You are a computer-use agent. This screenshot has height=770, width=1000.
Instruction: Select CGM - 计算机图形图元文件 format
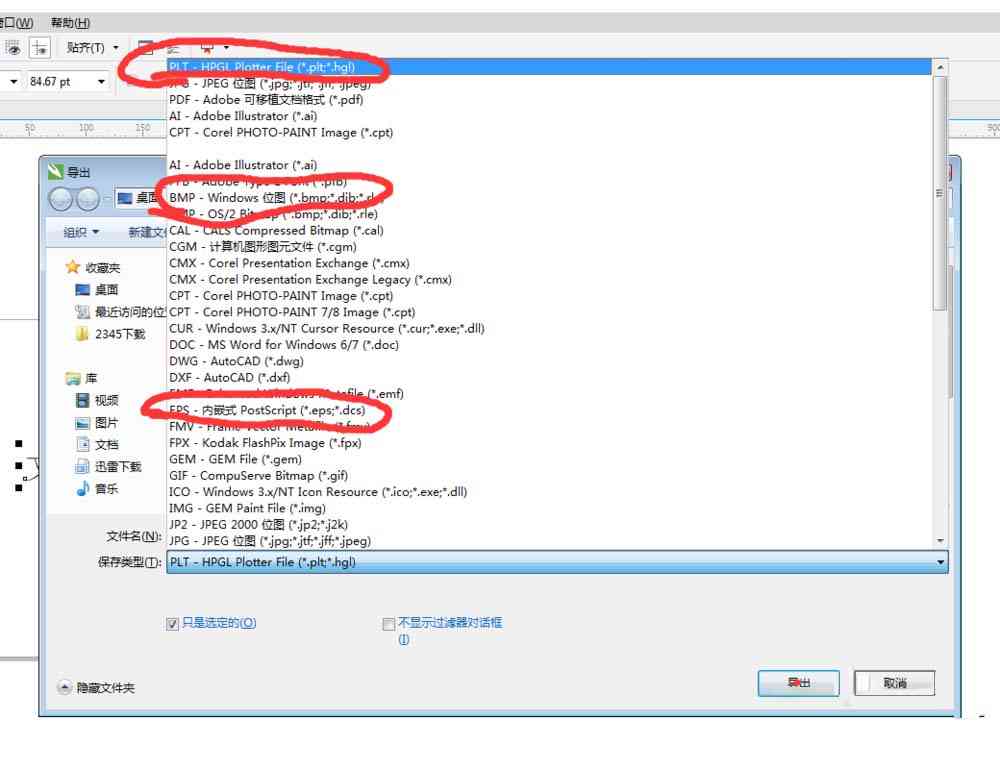point(548,247)
